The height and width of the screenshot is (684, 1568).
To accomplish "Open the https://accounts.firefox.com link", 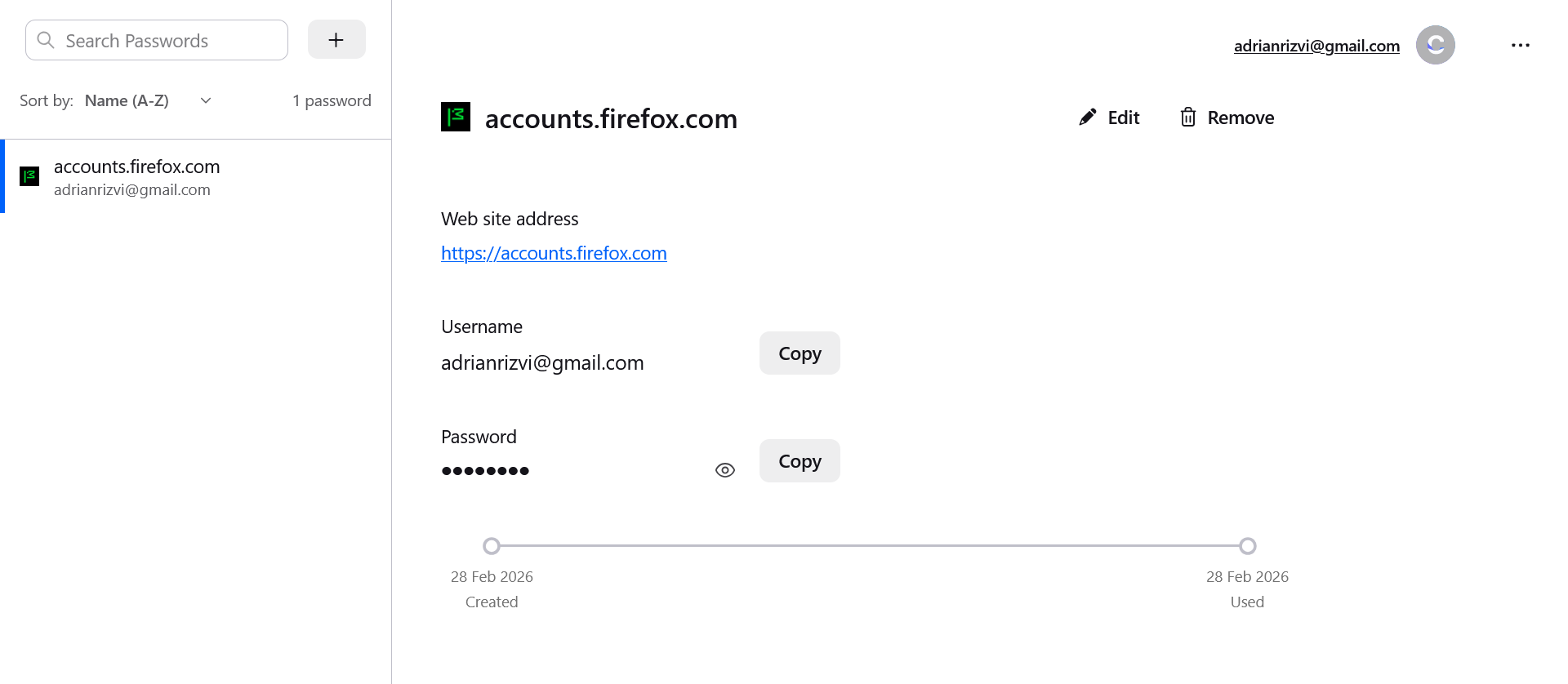I will [554, 253].
